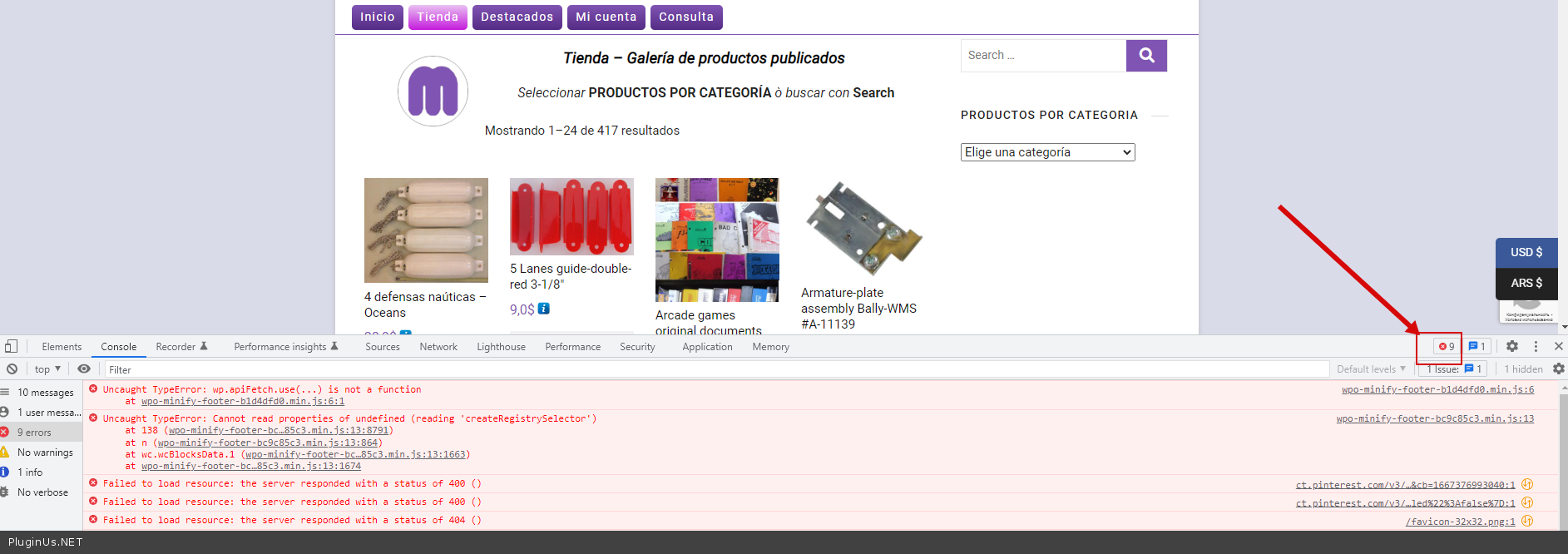Focus the console Filter field
The image size is (1568, 554).
pos(715,369)
